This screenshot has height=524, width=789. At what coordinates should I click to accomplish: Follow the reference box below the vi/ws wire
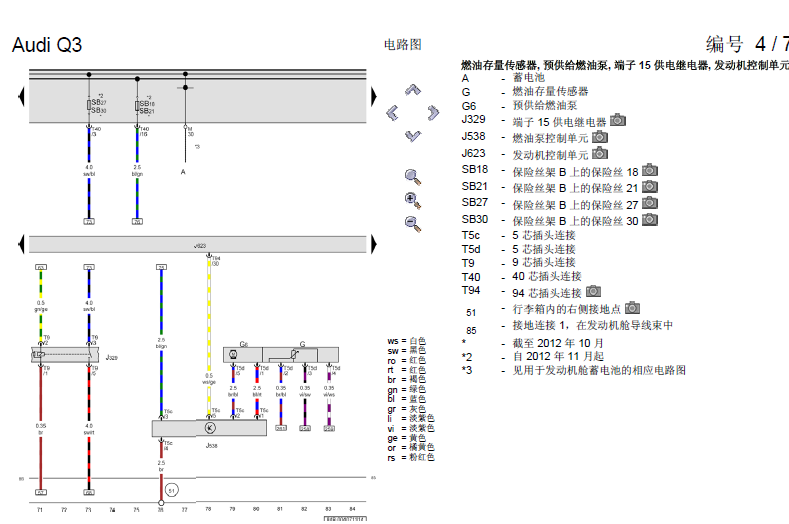329,428
